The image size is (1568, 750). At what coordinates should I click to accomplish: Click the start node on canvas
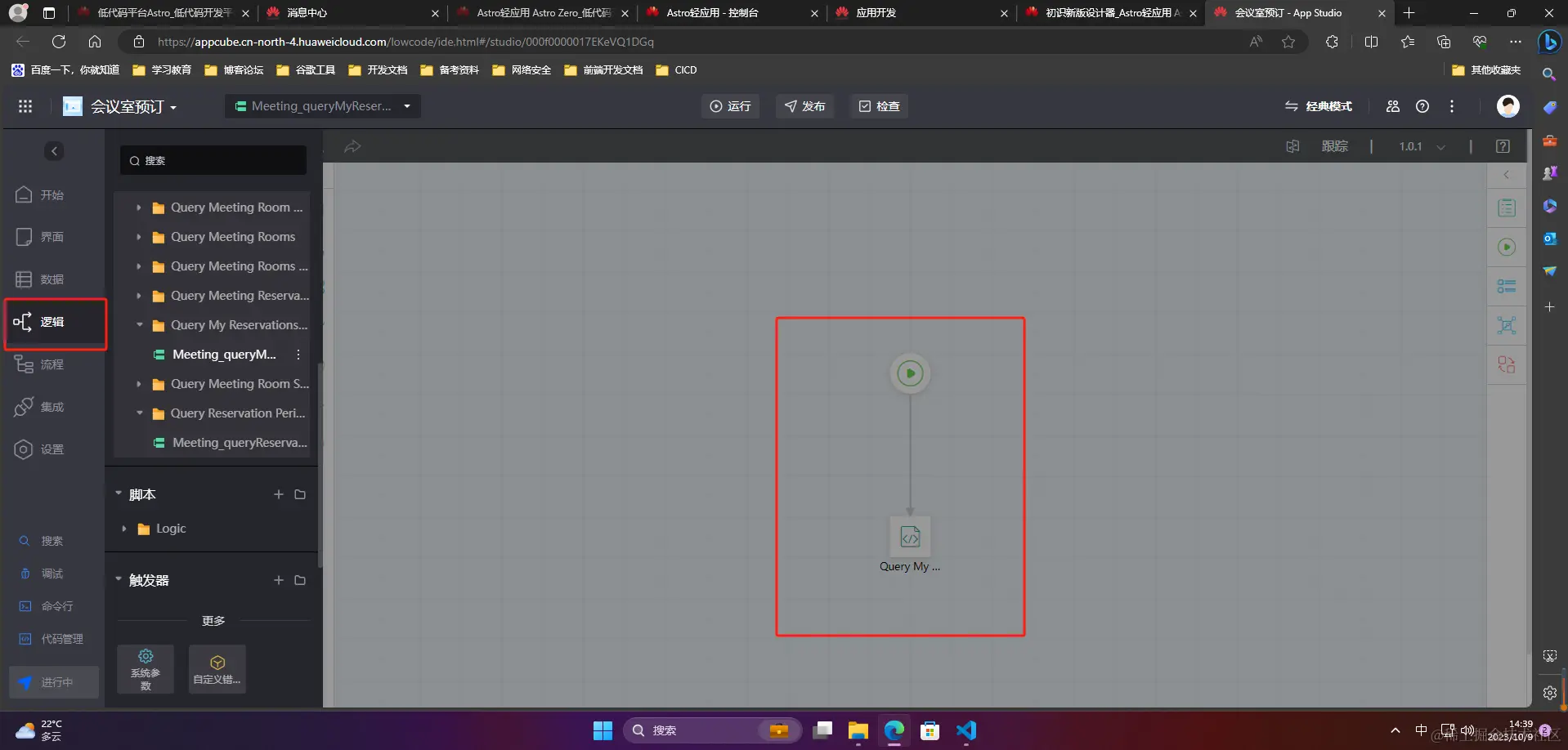[x=910, y=373]
